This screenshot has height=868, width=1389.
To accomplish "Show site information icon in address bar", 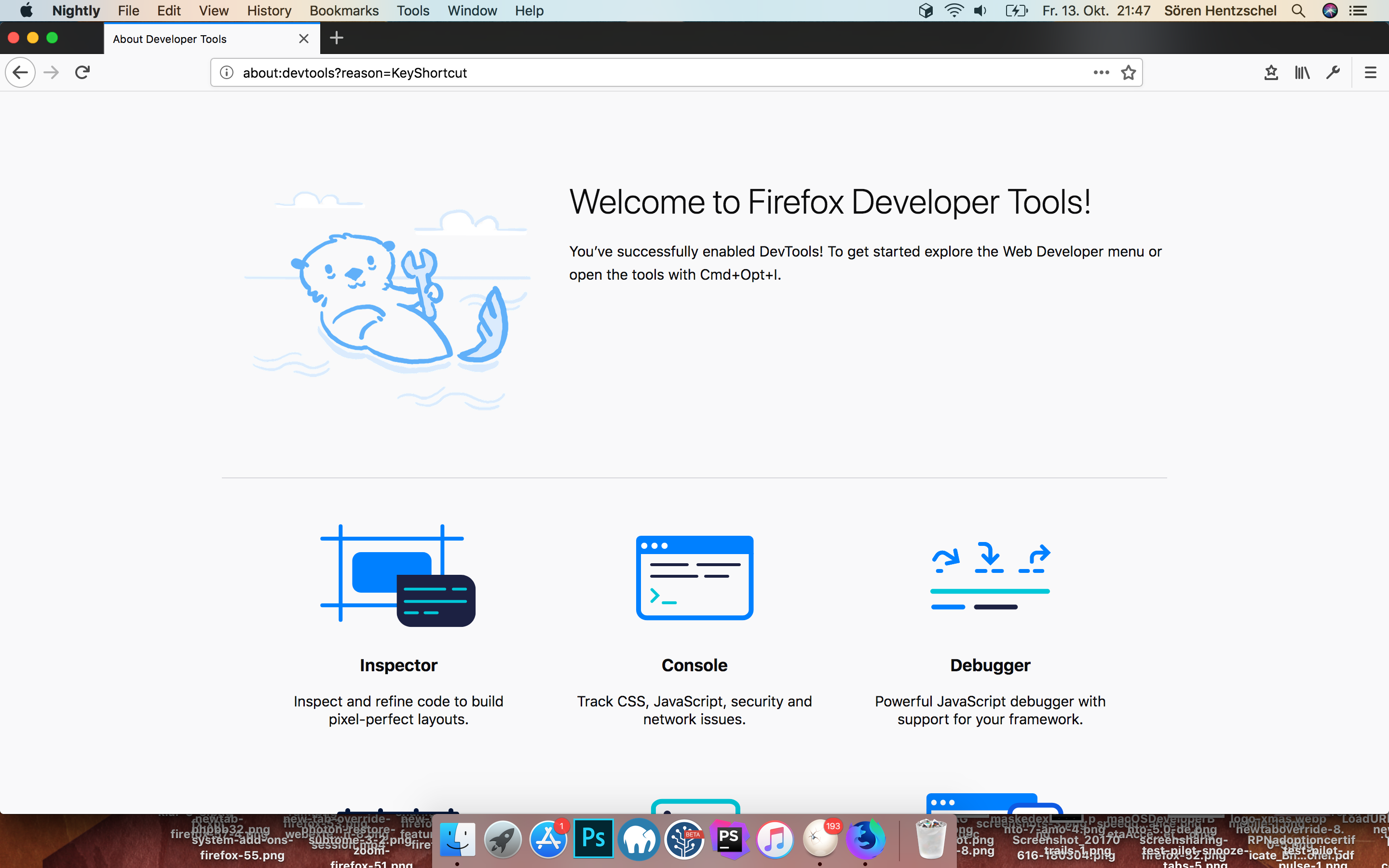I will click(227, 72).
